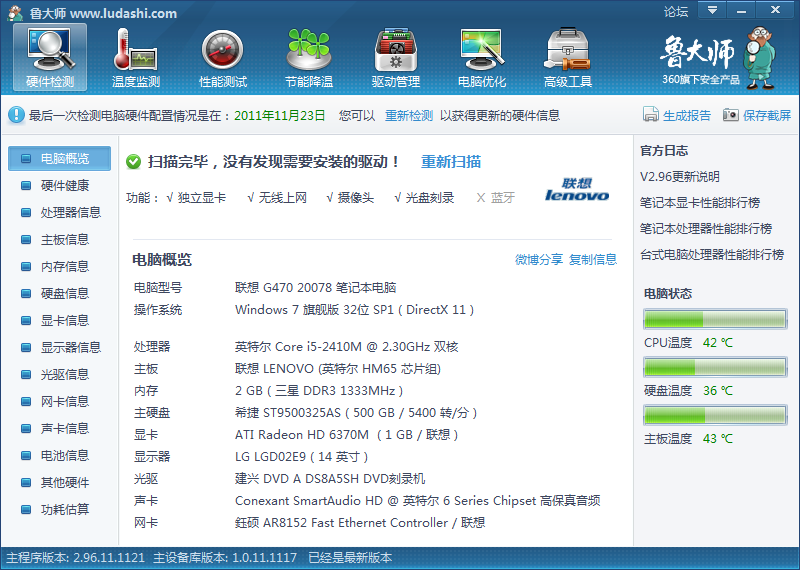This screenshot has height=570, width=800.
Task: Switch to 硬盘信息 sidebar item
Action: click(x=64, y=293)
